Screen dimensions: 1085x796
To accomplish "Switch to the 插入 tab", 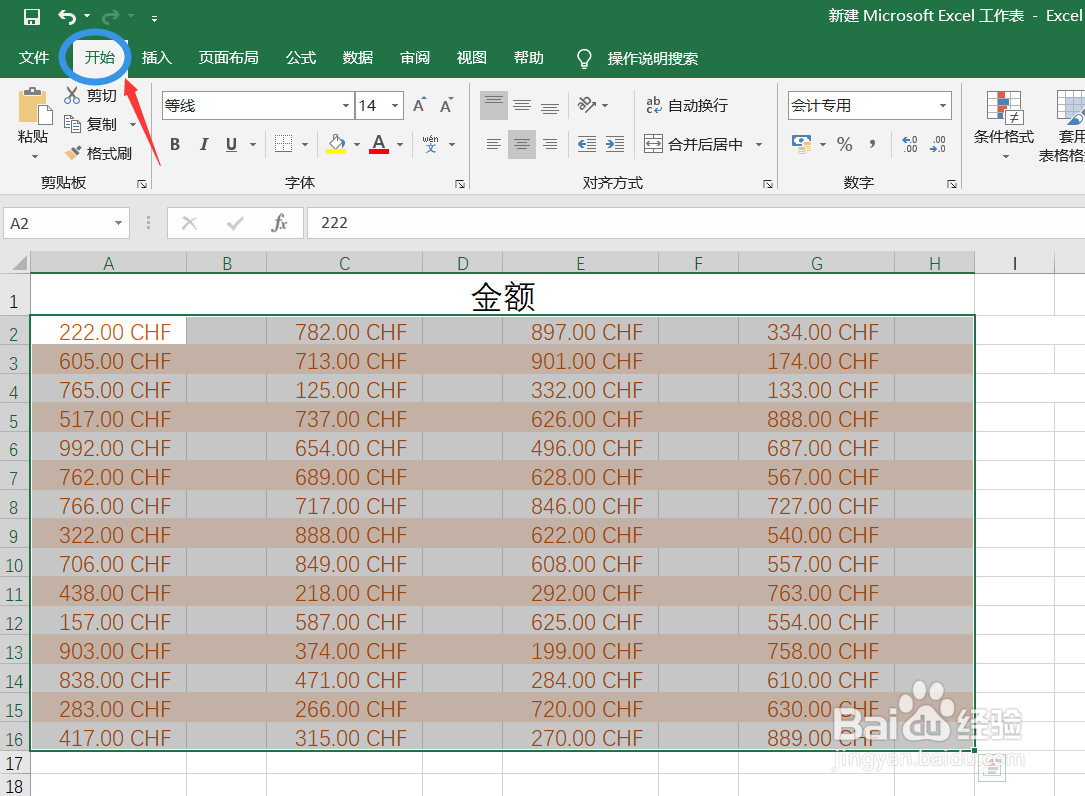I will click(x=156, y=57).
